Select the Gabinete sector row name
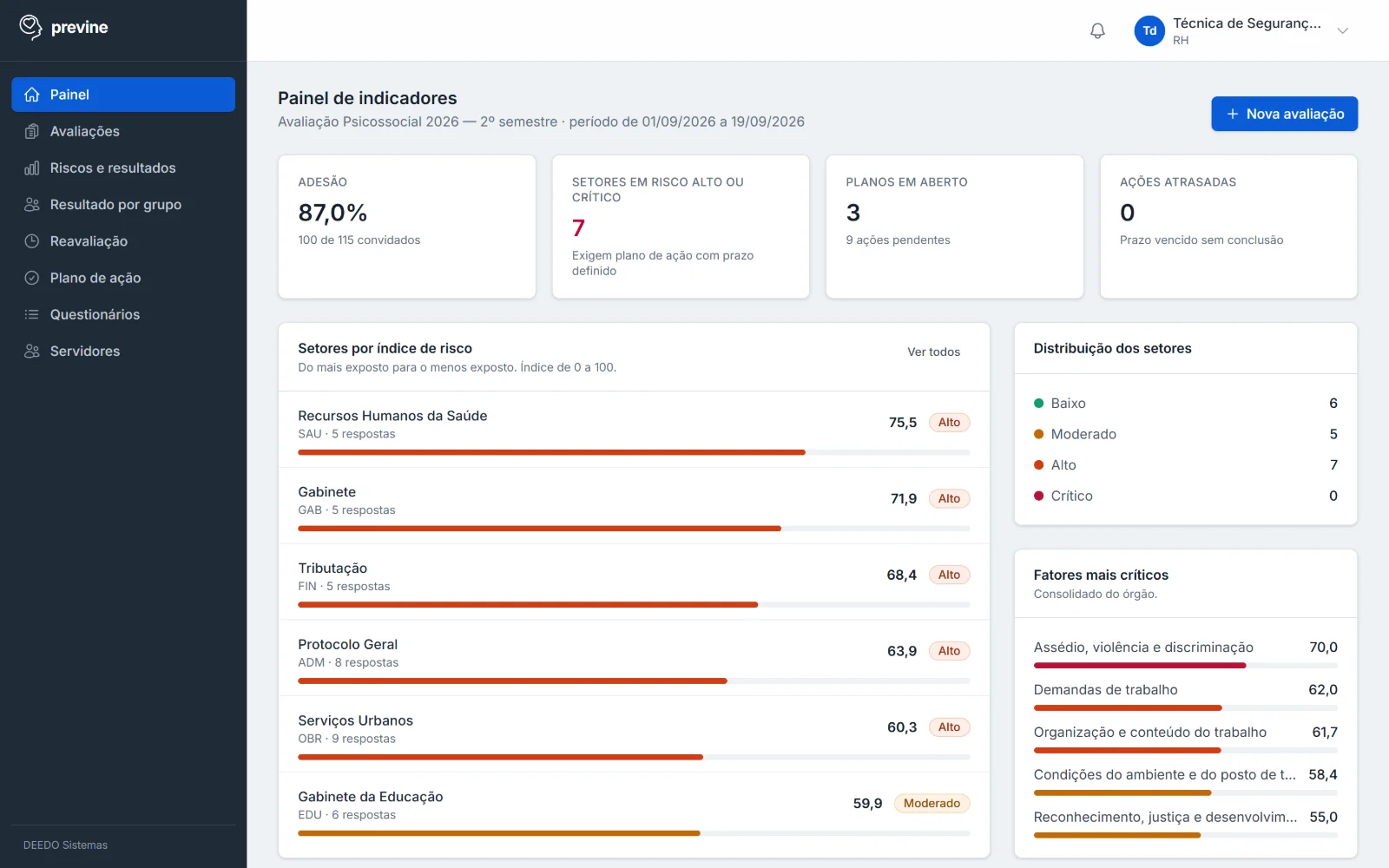The image size is (1389, 868). [326, 492]
